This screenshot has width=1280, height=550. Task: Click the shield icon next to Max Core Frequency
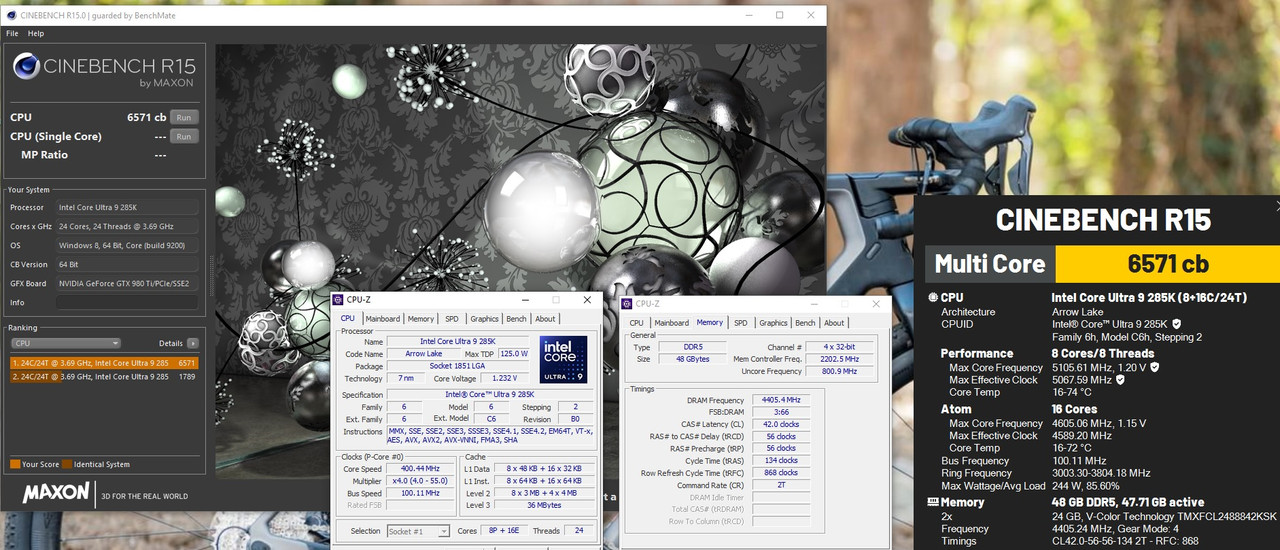pyautogui.click(x=1154, y=367)
